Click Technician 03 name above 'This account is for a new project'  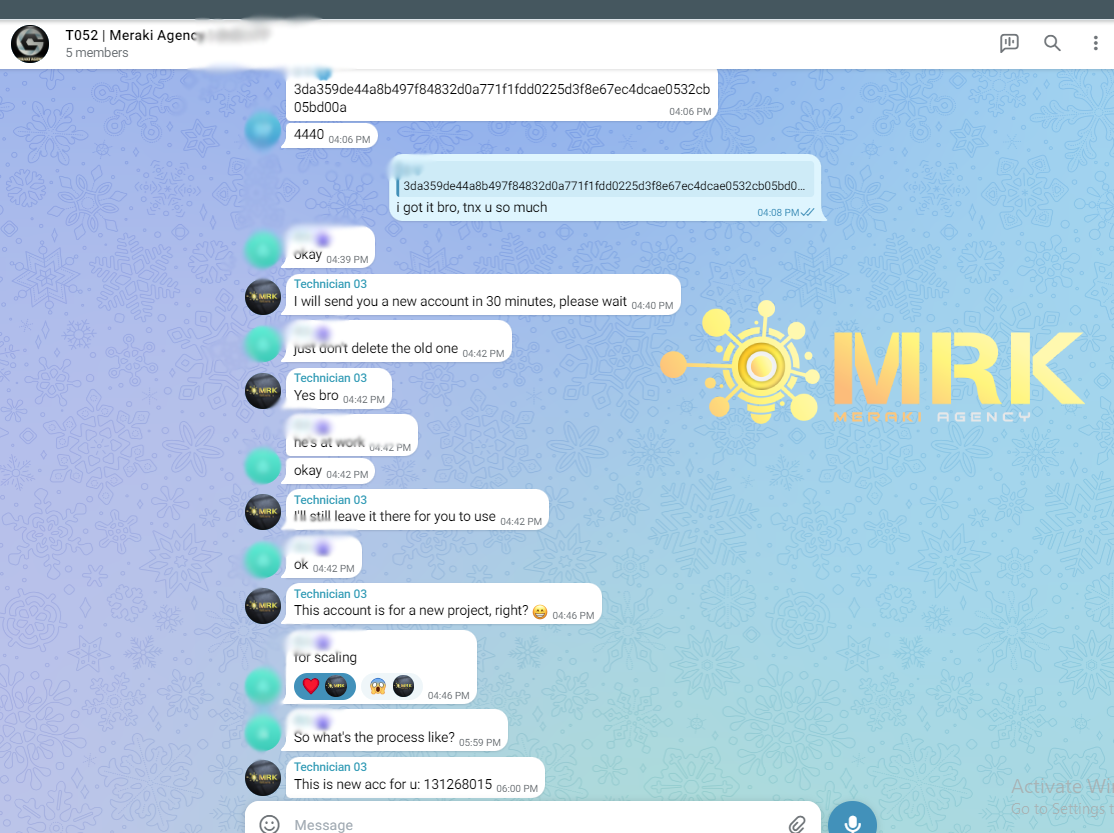(x=330, y=593)
